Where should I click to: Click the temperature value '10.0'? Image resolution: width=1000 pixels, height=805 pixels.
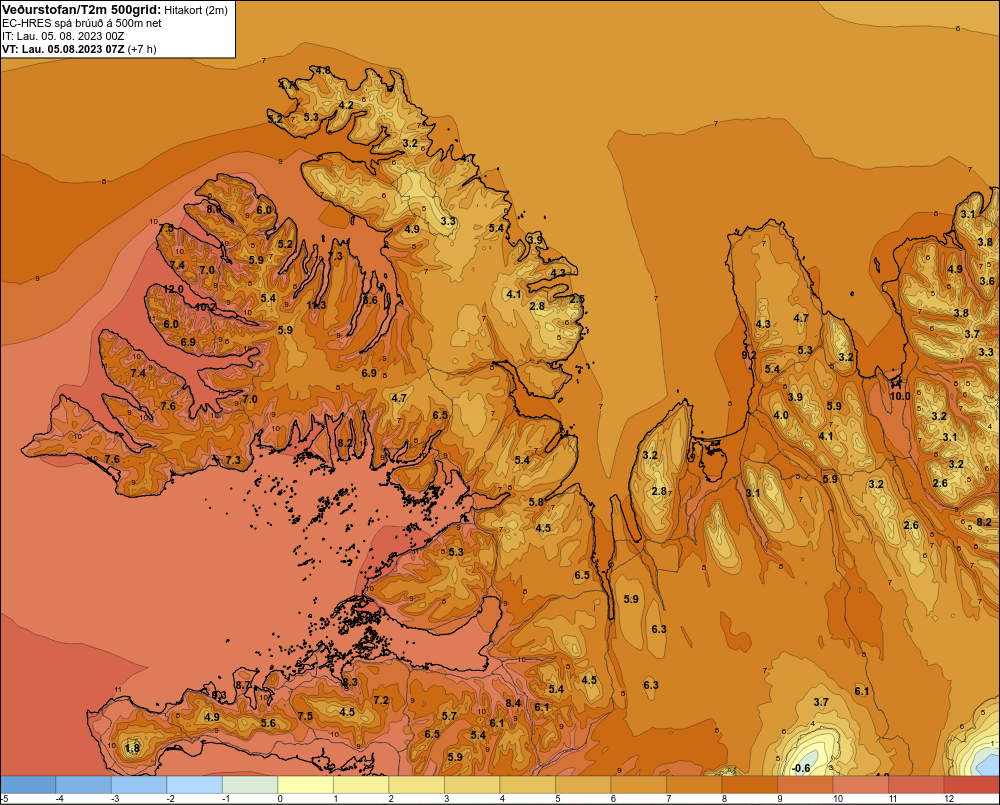(900, 395)
